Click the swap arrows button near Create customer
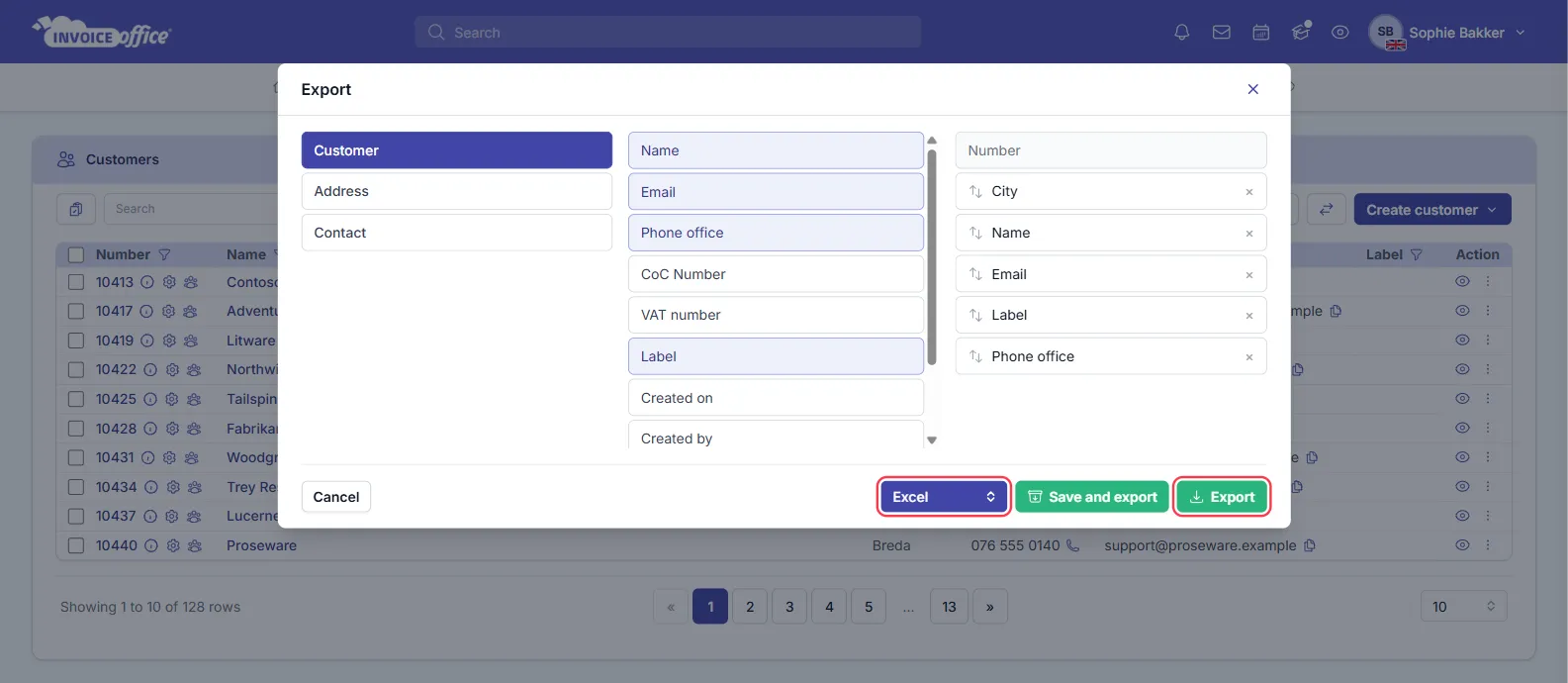 point(1326,209)
